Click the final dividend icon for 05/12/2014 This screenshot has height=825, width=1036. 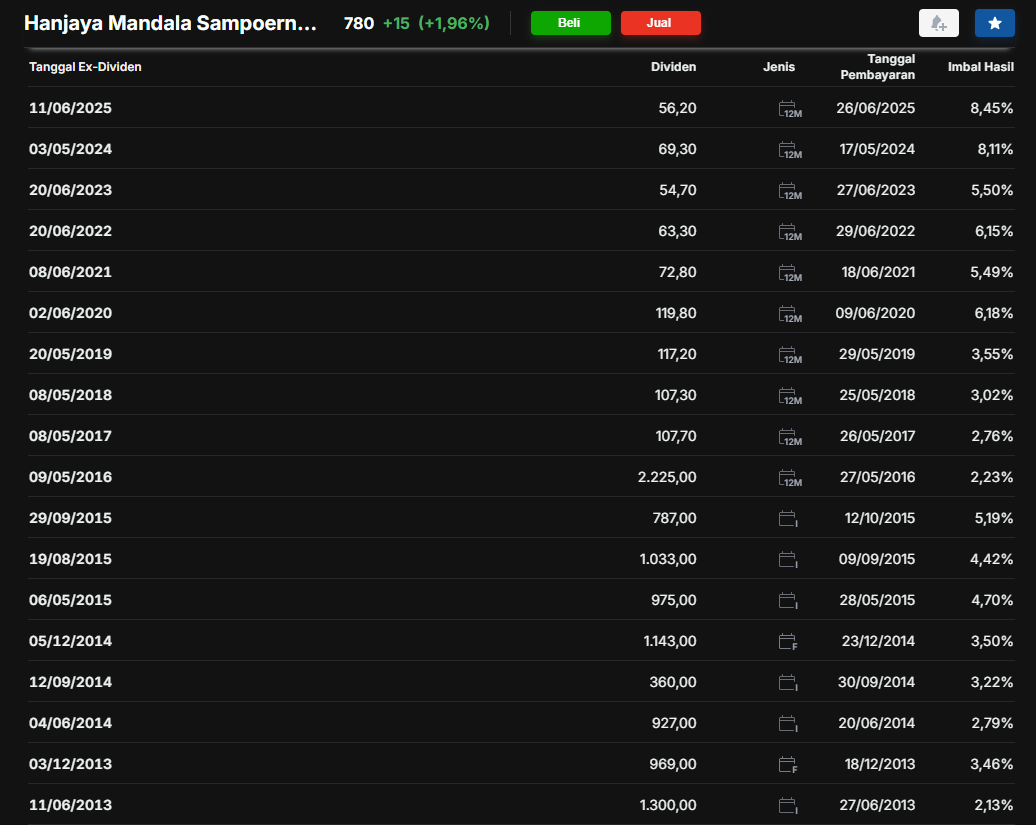[x=788, y=641]
